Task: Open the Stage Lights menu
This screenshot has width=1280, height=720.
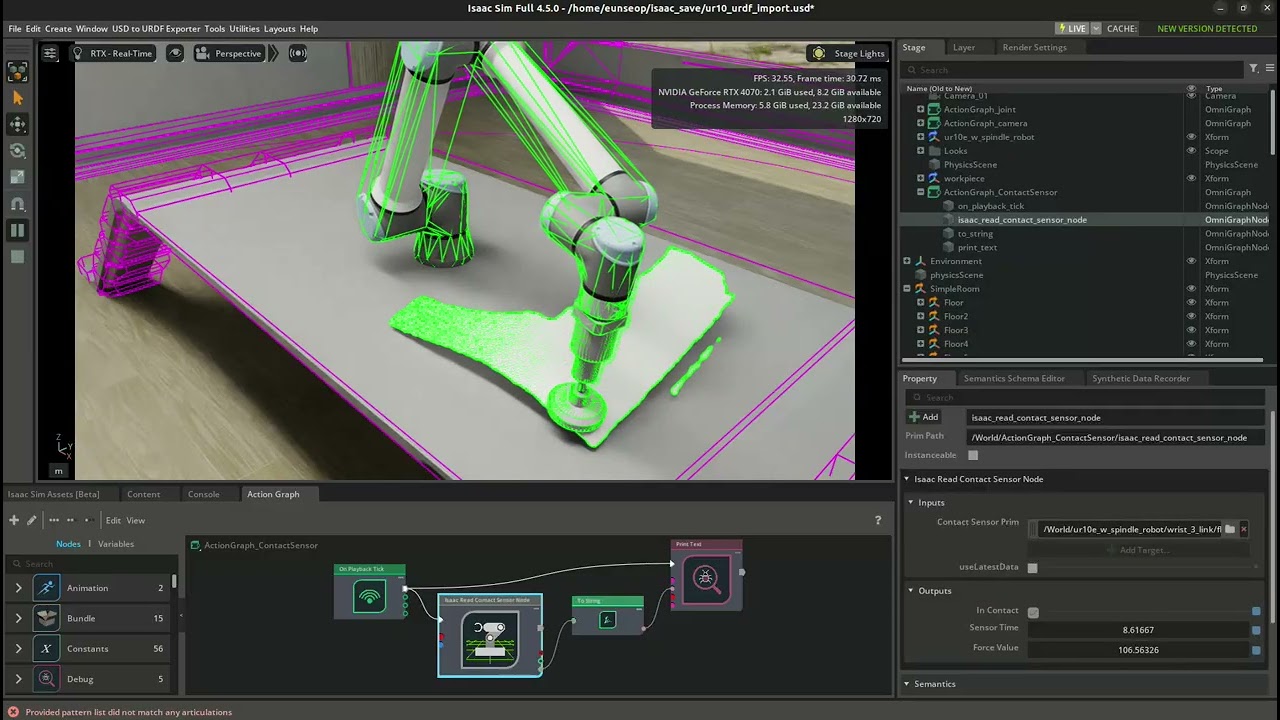Action: coord(848,53)
